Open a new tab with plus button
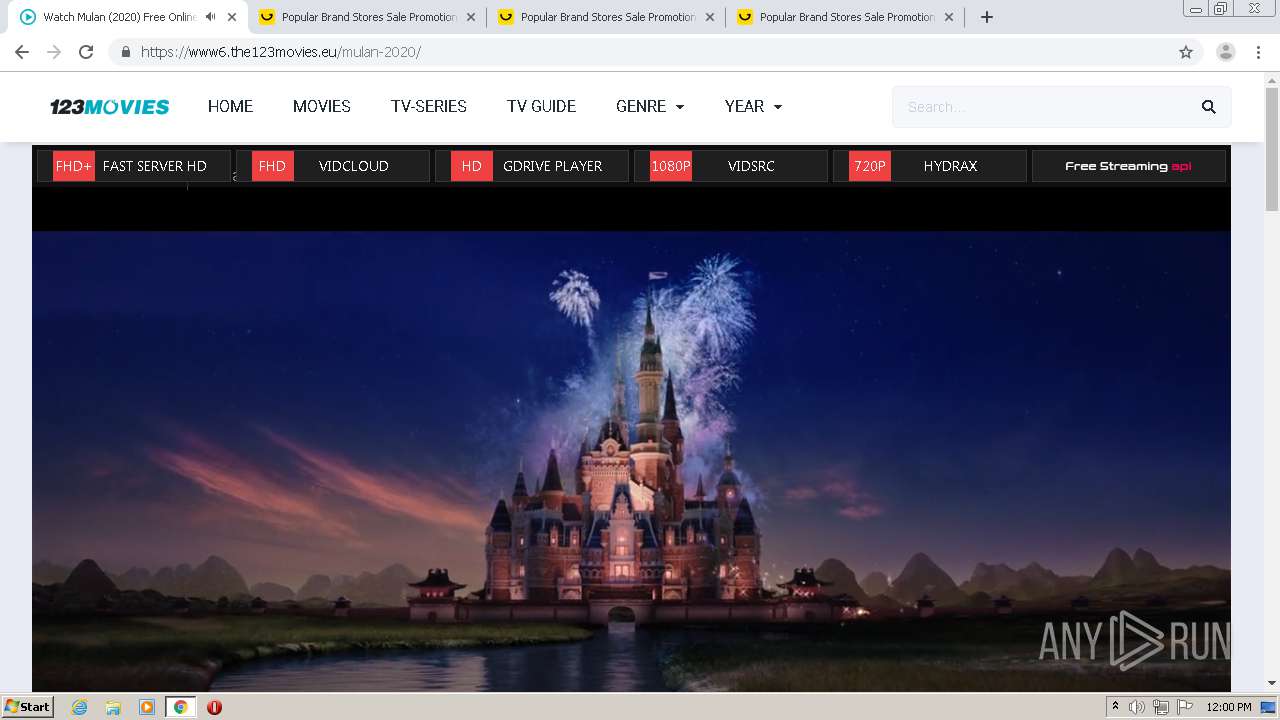 click(x=987, y=17)
